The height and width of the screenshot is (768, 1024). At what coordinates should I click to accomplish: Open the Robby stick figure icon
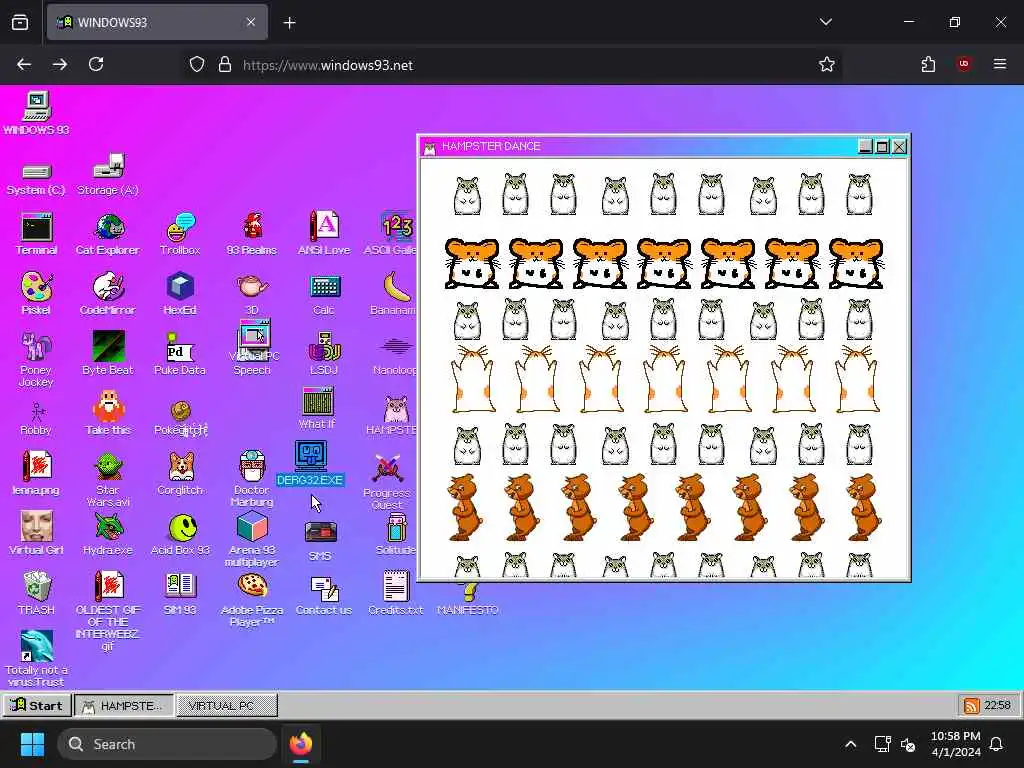pos(36,419)
